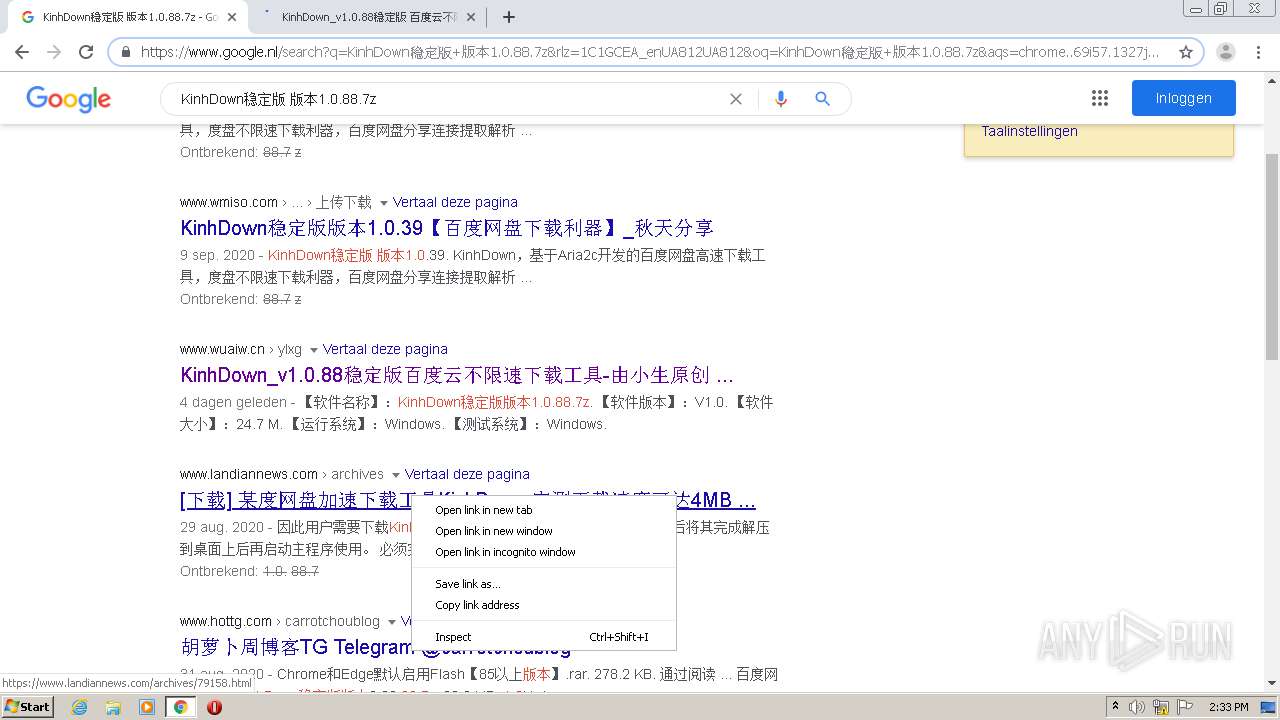Open Windows Explorer from the taskbar
Viewport: 1280px width, 720px height.
113,707
